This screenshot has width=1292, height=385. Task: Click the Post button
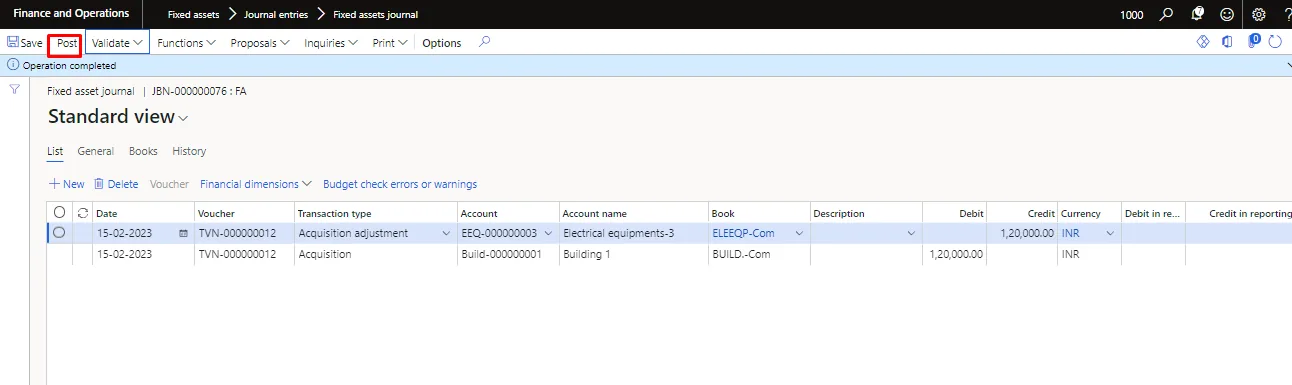tap(67, 43)
